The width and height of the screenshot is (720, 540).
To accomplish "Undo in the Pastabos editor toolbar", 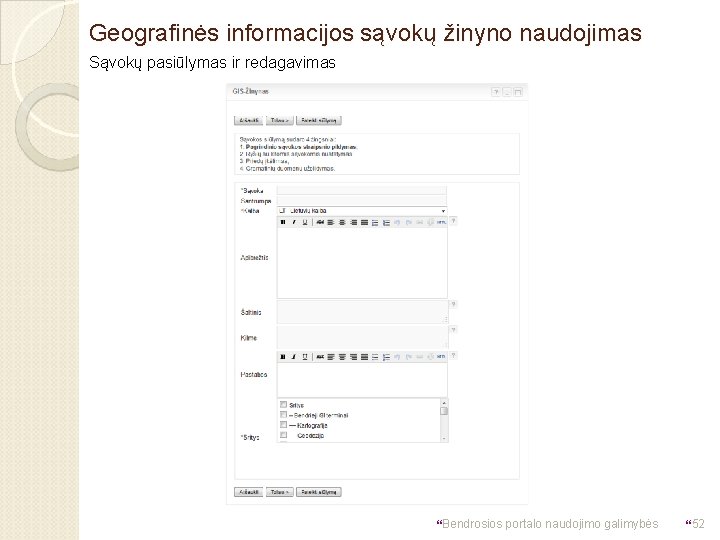I will (x=397, y=357).
